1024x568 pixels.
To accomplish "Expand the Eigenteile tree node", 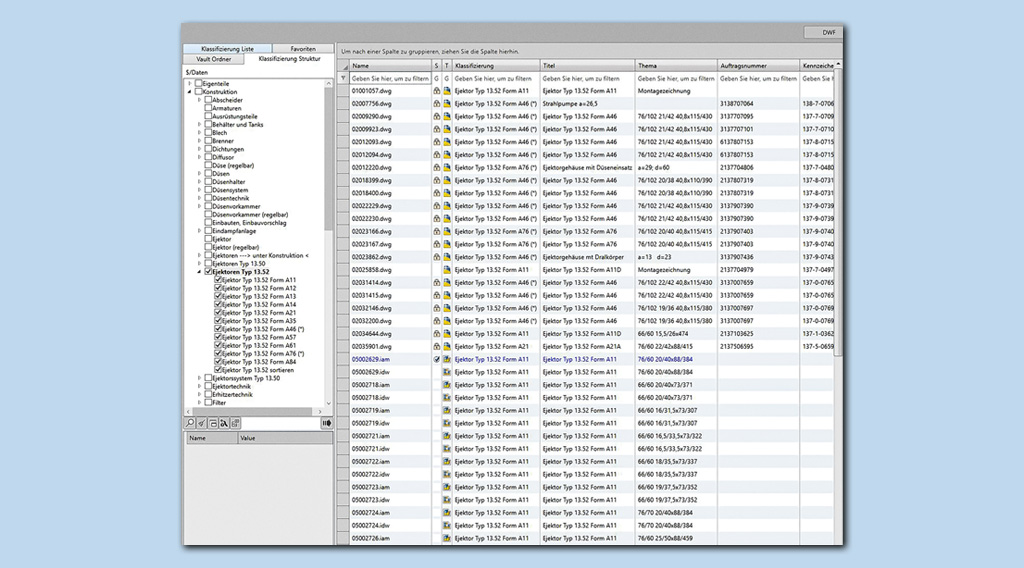I will tap(189, 83).
